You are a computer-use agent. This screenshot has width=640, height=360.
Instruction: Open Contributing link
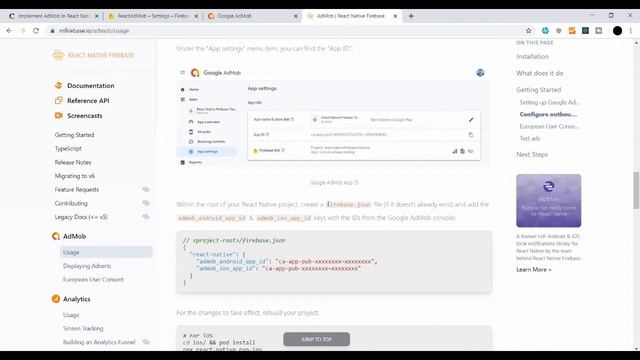click(x=71, y=203)
